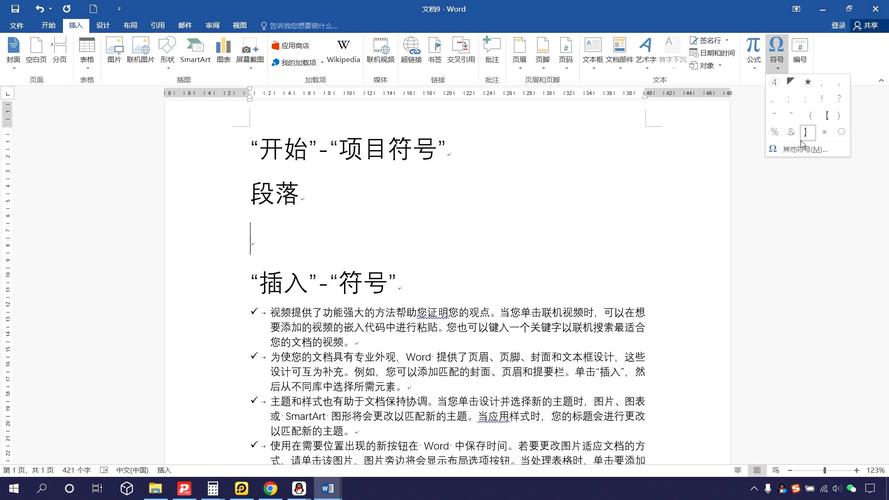Click the zoom out minus button

[x=790, y=470]
